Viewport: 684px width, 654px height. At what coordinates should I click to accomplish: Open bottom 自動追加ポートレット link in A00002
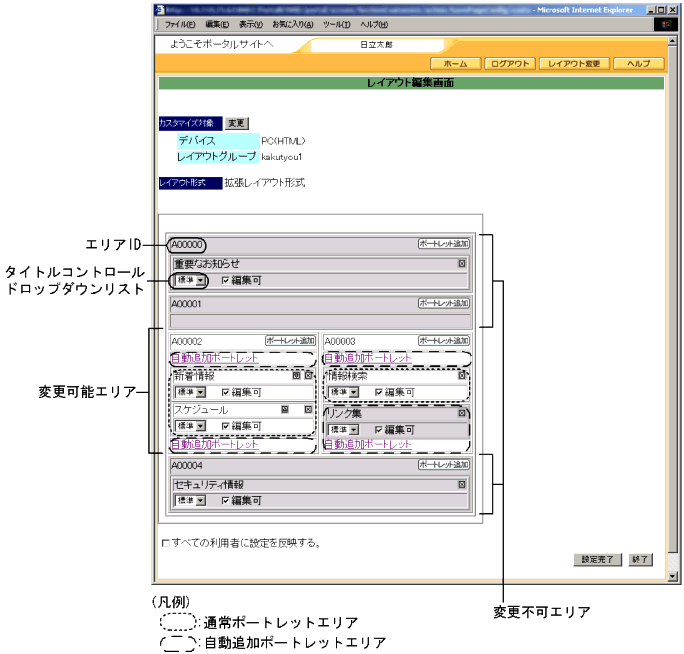214,444
